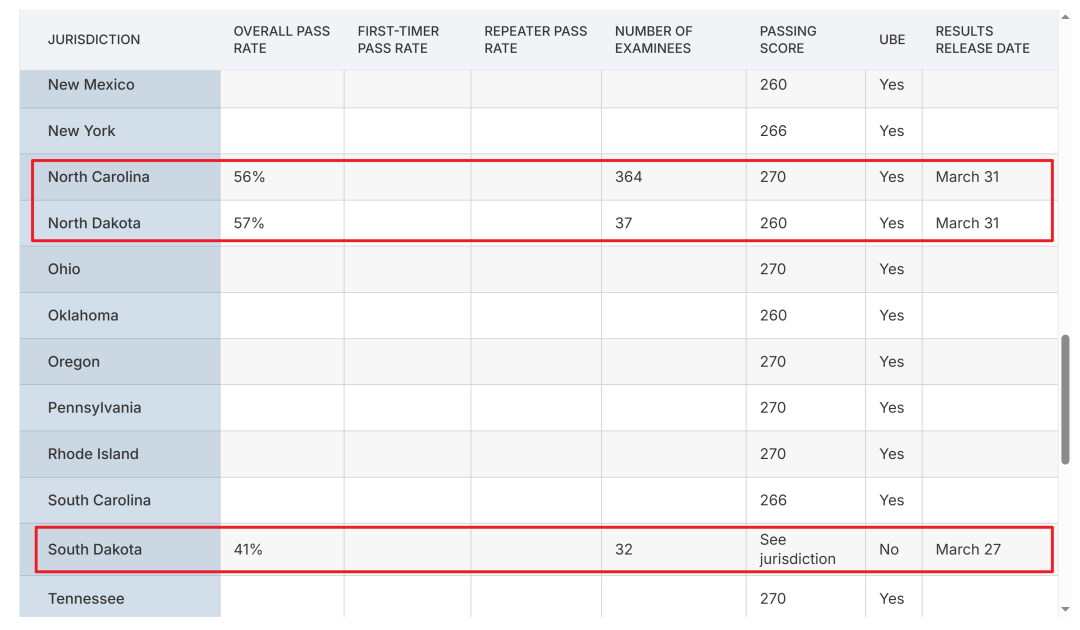
Task: Click the Results Release Date header
Action: tap(982, 40)
